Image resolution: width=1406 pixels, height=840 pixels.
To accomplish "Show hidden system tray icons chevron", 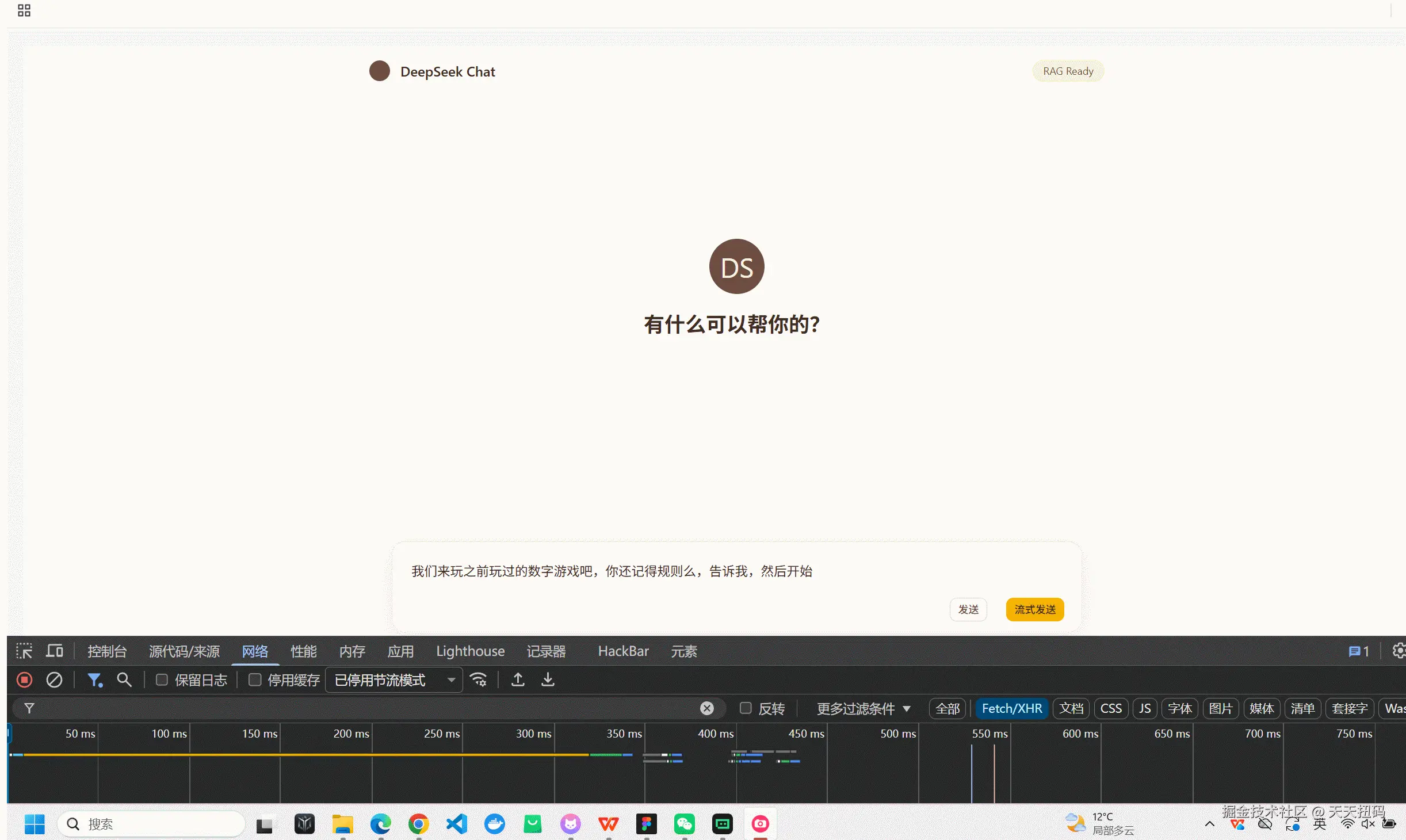I will pos(1209,824).
